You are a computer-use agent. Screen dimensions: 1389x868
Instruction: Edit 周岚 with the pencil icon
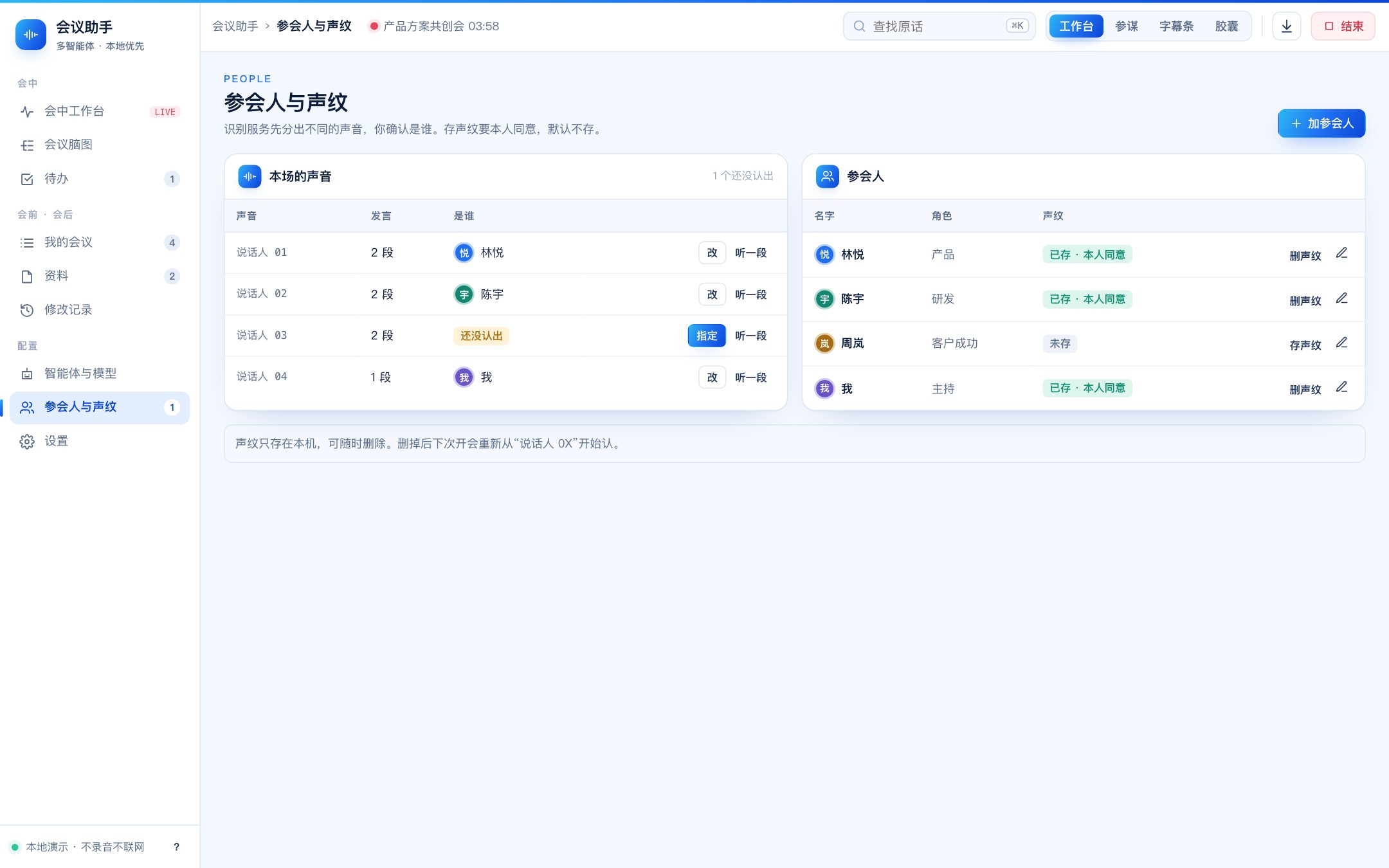pos(1341,343)
